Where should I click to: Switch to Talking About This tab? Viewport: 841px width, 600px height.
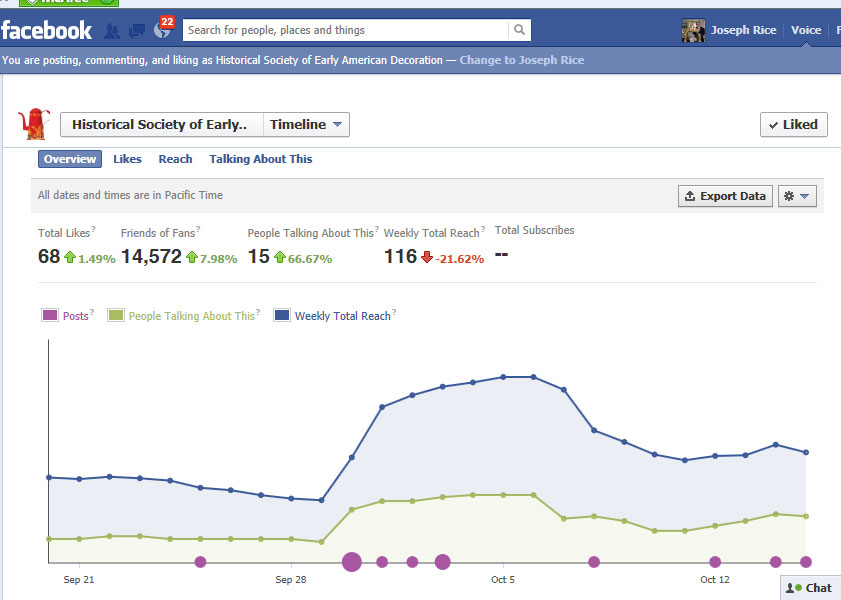click(x=260, y=159)
